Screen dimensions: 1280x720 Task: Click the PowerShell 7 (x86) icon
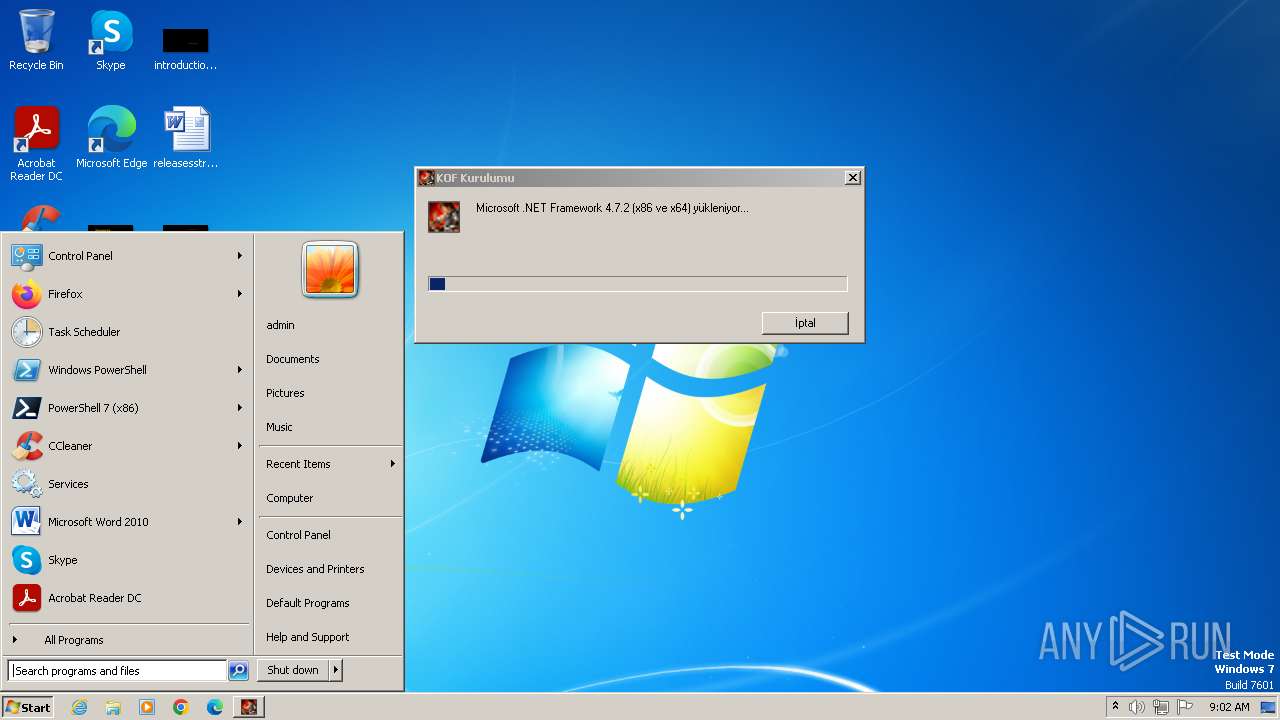[27, 408]
